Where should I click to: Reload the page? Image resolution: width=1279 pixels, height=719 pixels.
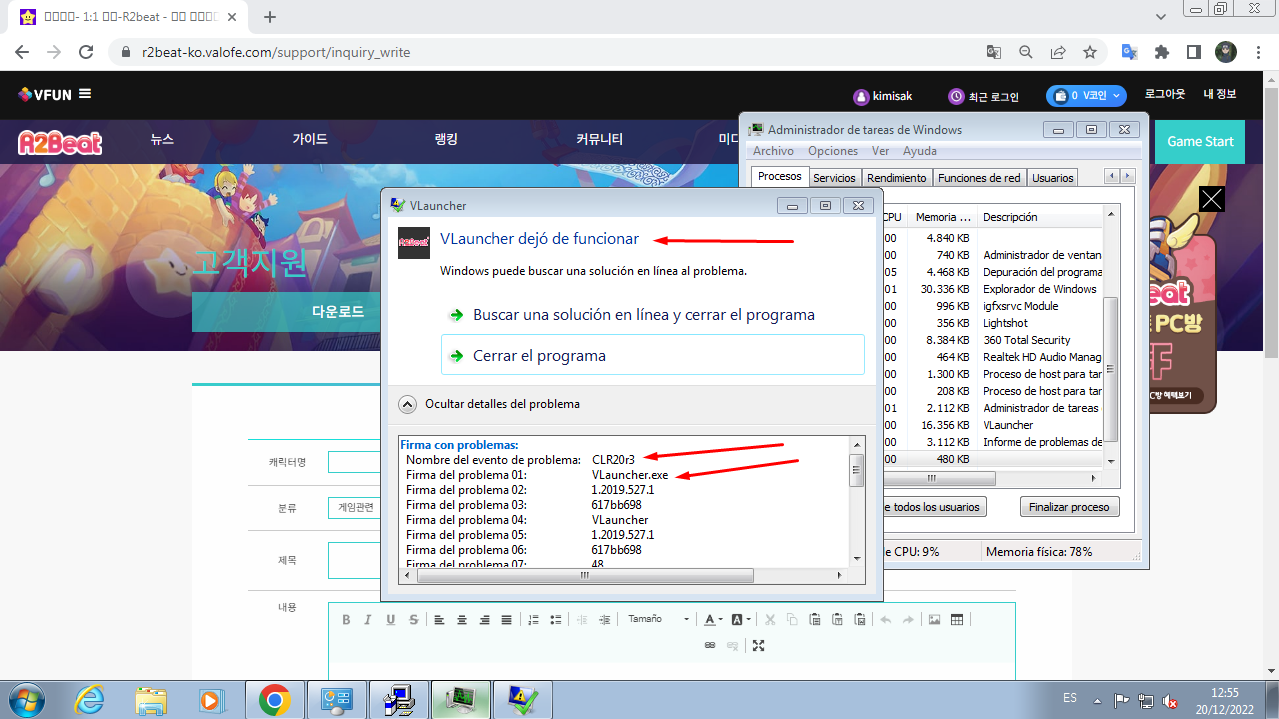86,52
